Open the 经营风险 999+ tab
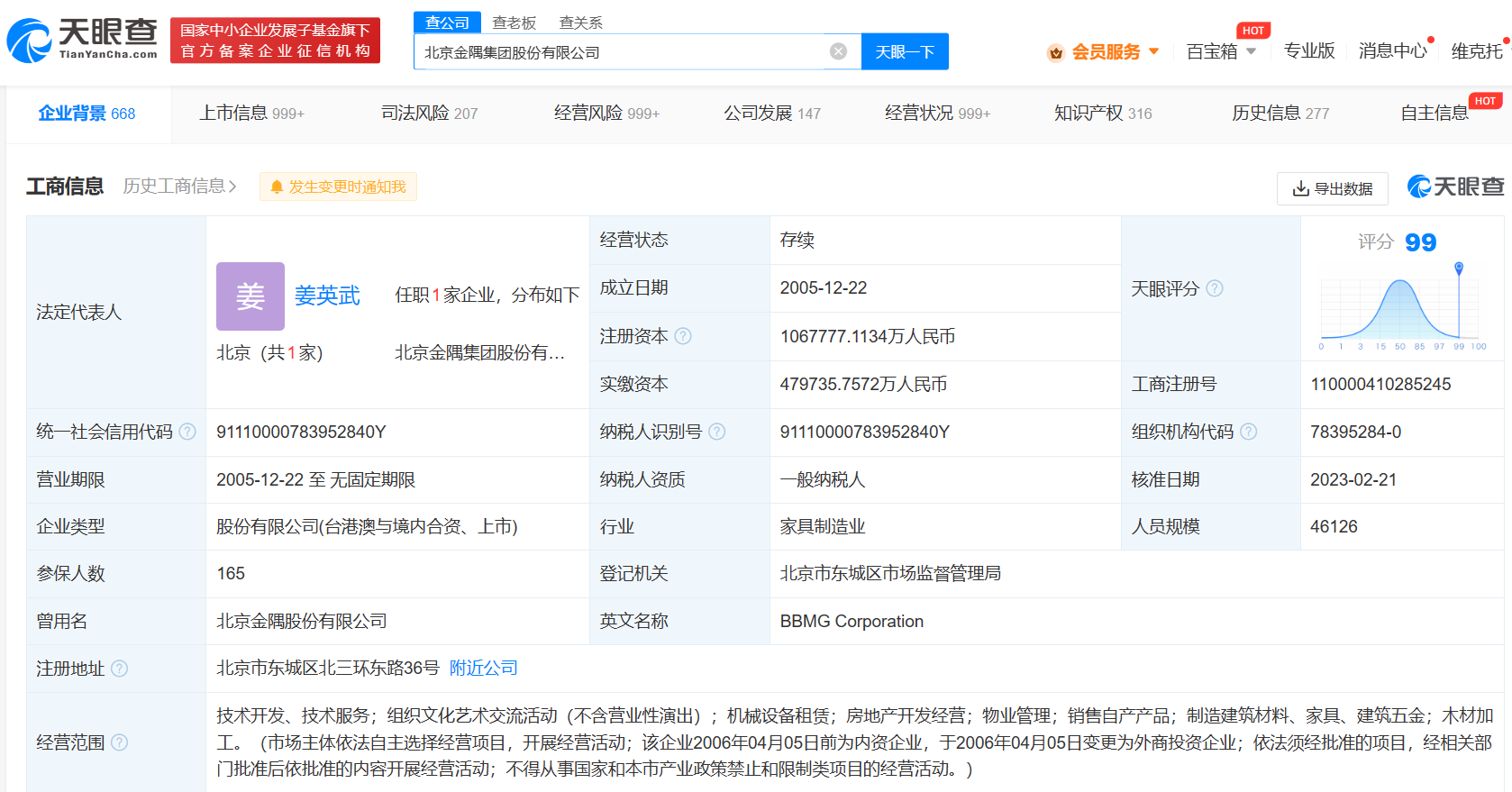 click(606, 114)
